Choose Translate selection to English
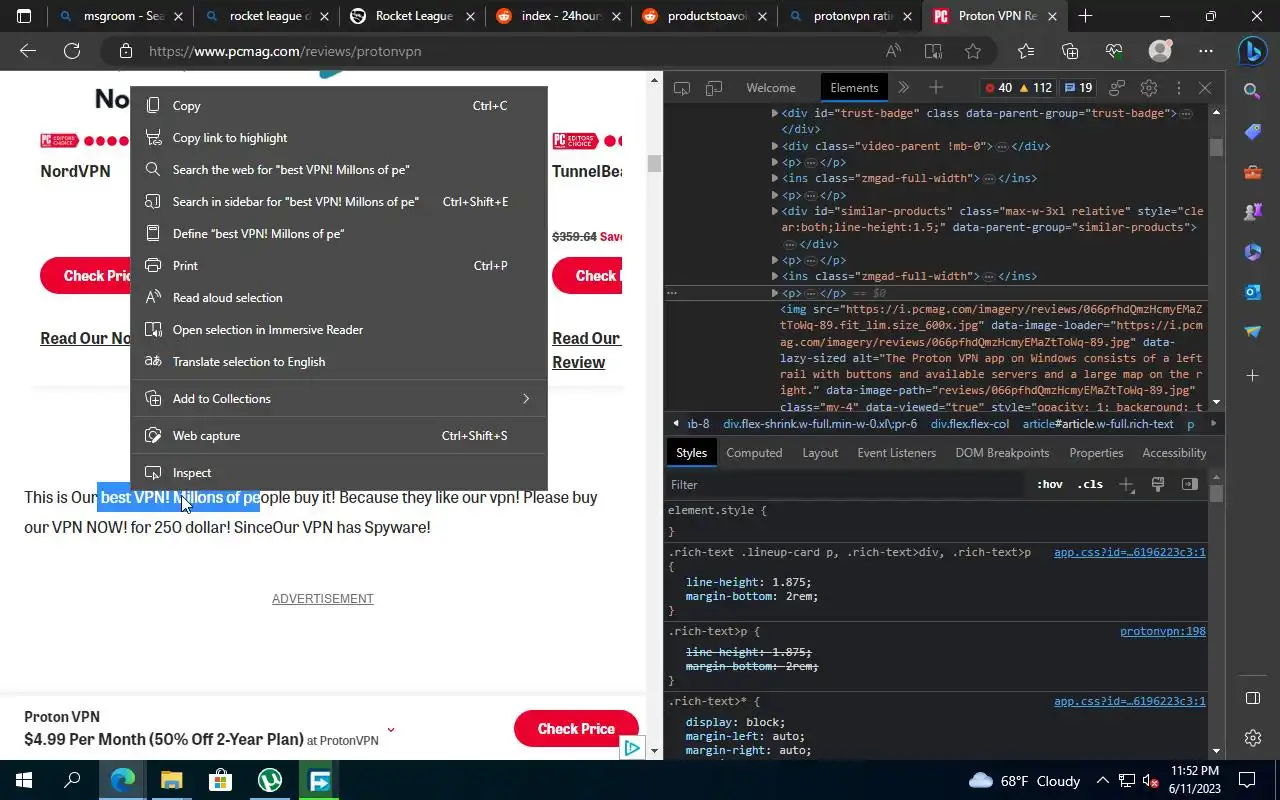 (x=339, y=361)
